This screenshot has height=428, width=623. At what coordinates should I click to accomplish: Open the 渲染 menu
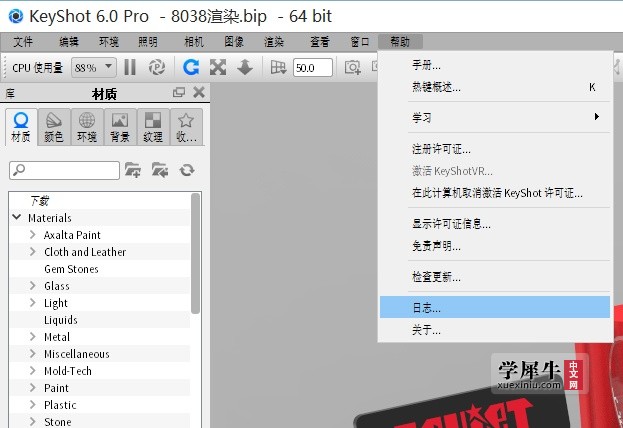click(274, 42)
